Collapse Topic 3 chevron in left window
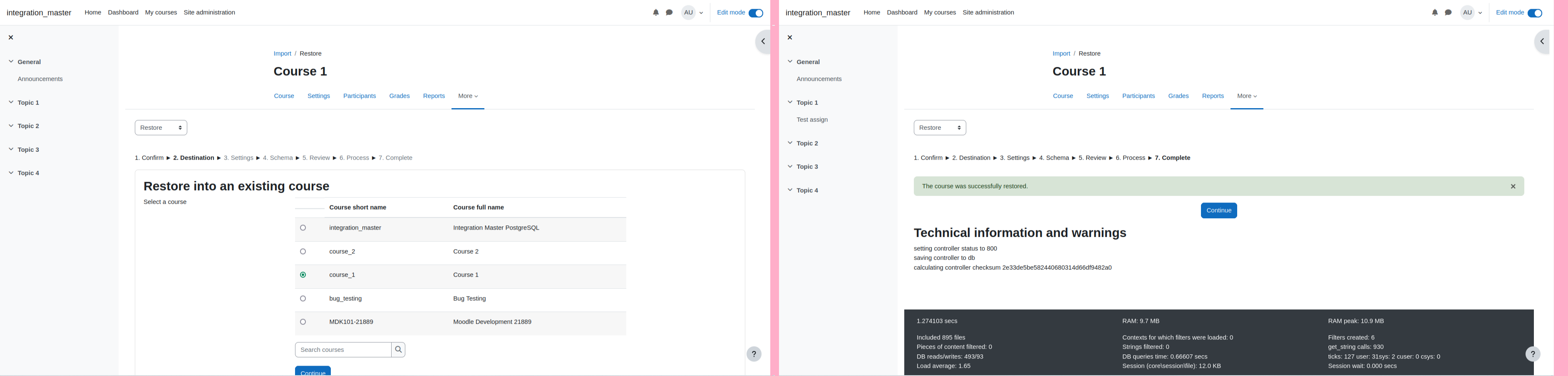1568x376 pixels. pyautogui.click(x=11, y=149)
